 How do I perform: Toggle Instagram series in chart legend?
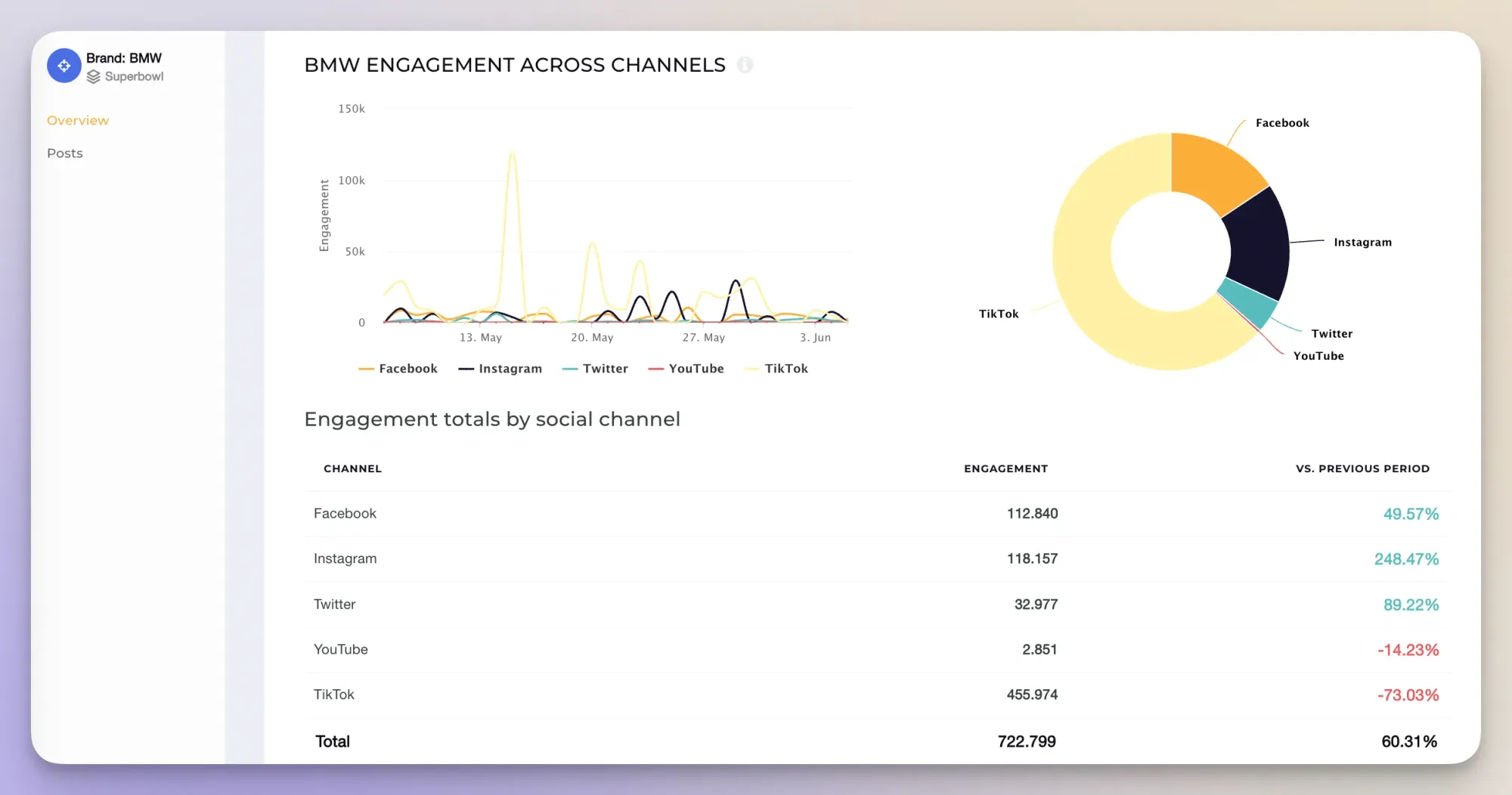[500, 369]
